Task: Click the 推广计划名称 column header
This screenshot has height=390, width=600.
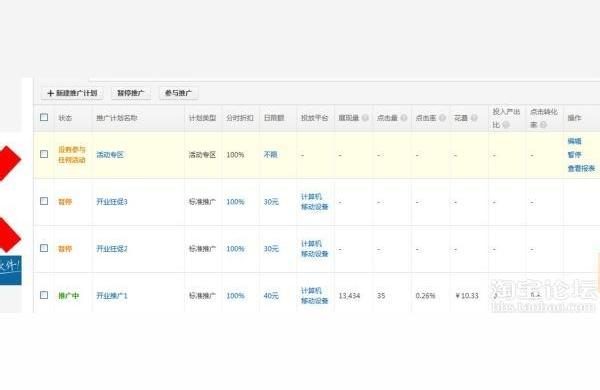Action: [x=117, y=118]
